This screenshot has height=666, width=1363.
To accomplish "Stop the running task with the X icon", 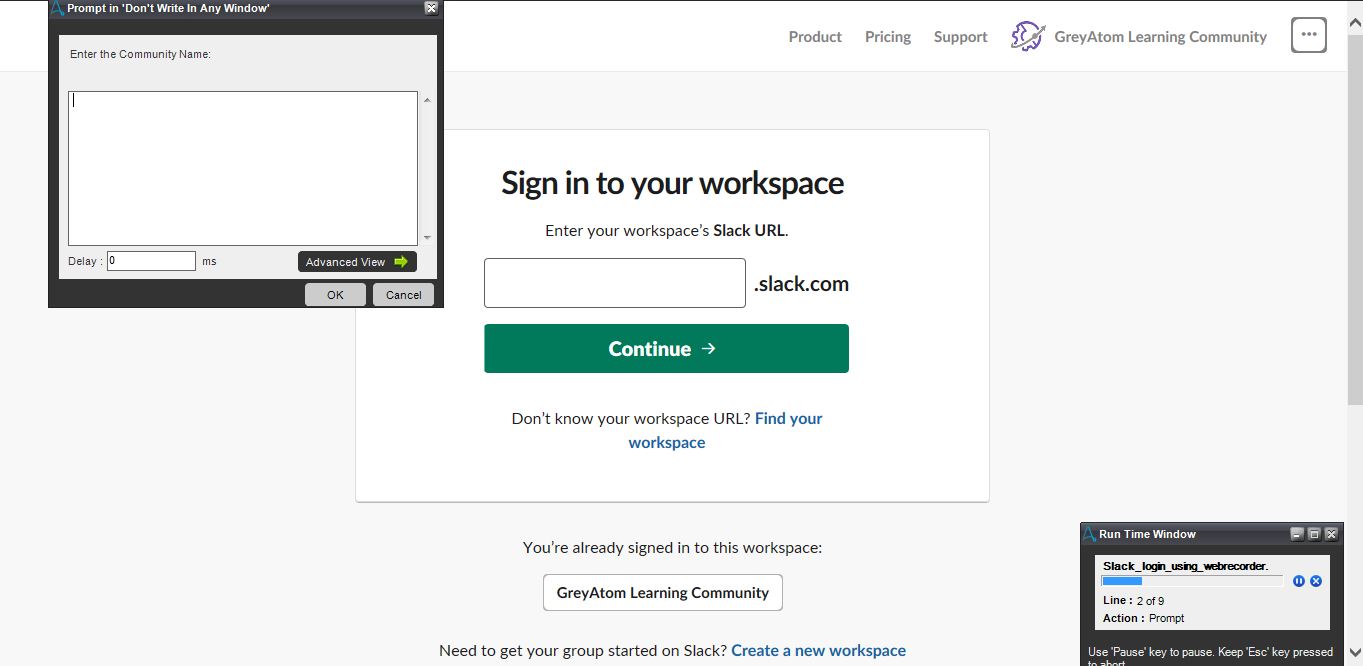I will pyautogui.click(x=1316, y=581).
